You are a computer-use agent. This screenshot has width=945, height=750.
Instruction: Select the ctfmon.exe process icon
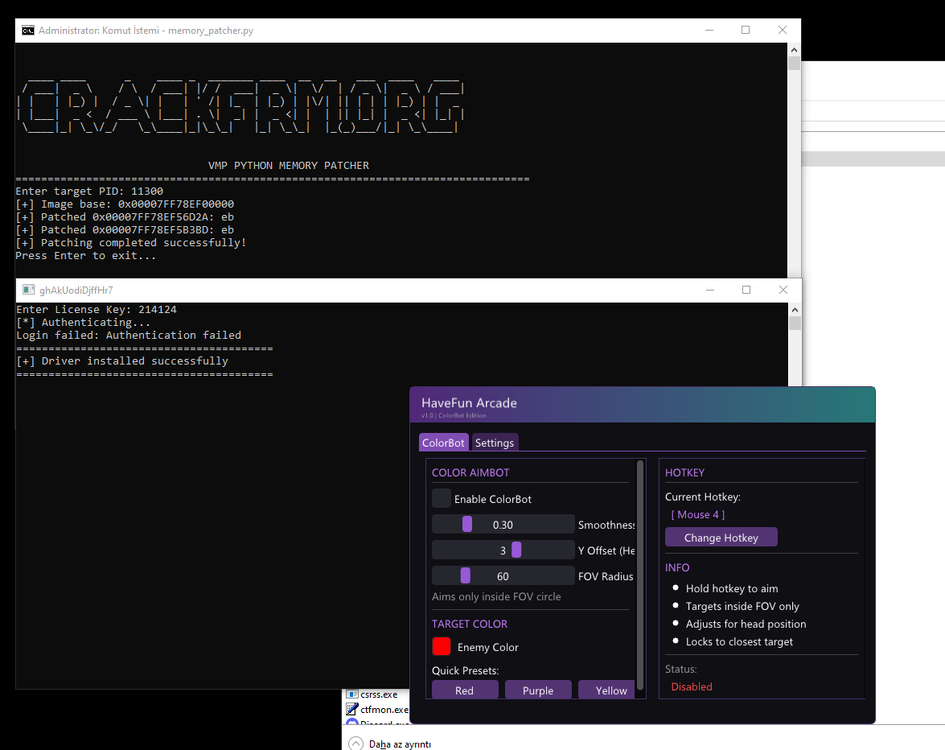coord(352,710)
